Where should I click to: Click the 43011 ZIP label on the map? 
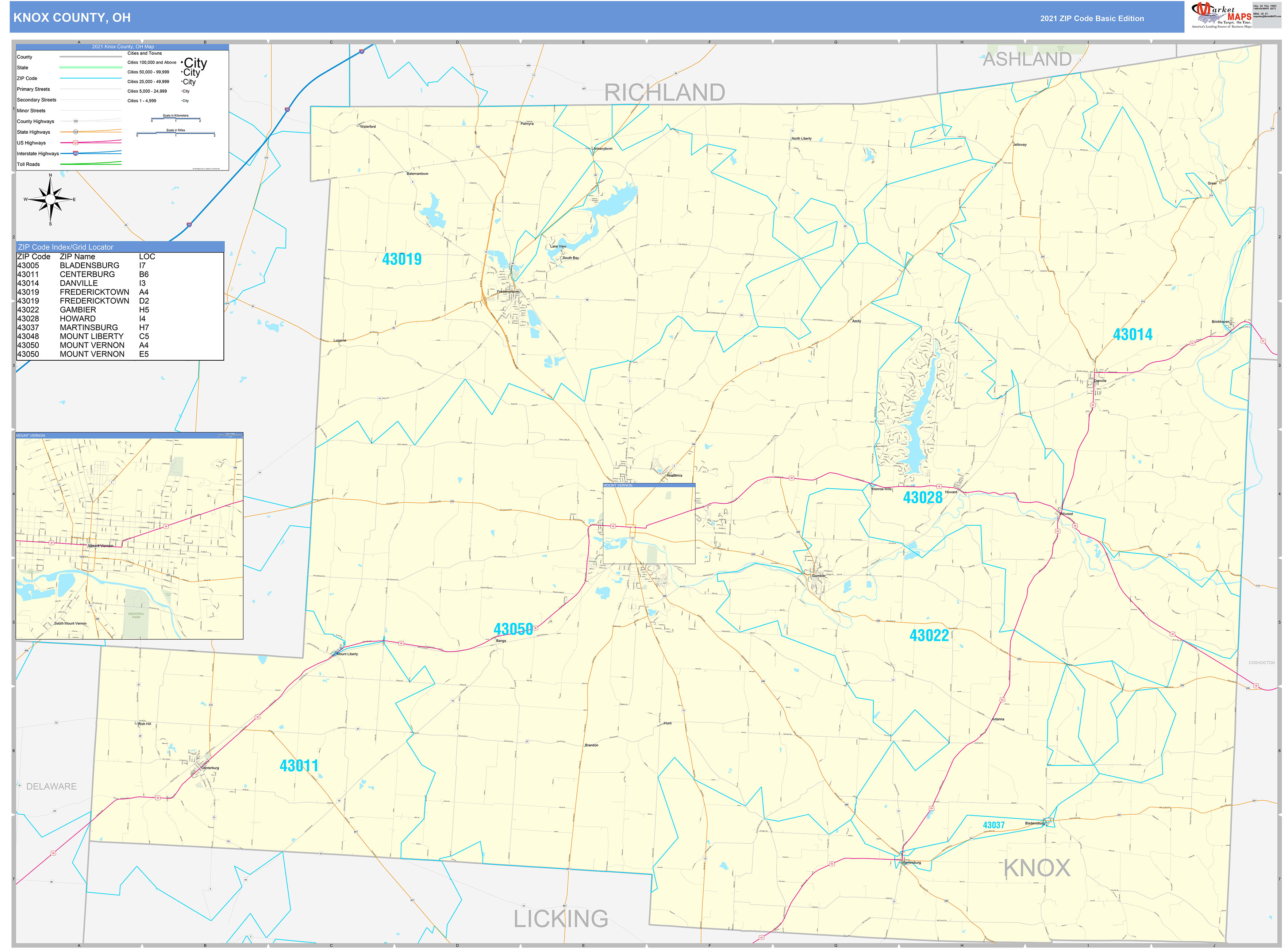299,766
